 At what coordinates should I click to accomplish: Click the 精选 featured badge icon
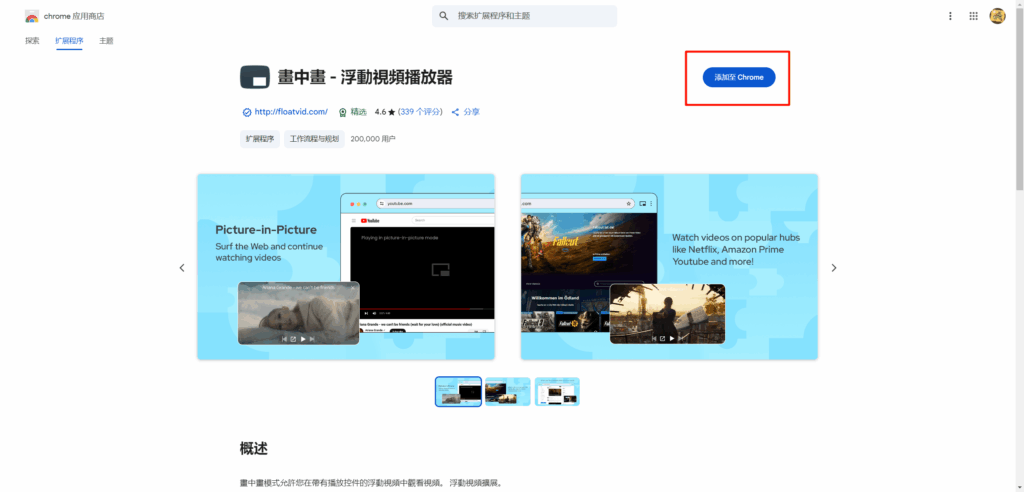click(342, 112)
